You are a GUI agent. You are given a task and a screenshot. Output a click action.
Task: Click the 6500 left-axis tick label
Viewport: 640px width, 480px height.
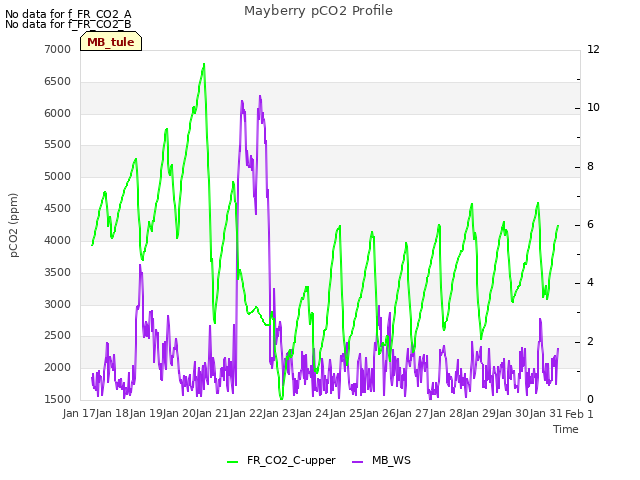[x=58, y=81]
